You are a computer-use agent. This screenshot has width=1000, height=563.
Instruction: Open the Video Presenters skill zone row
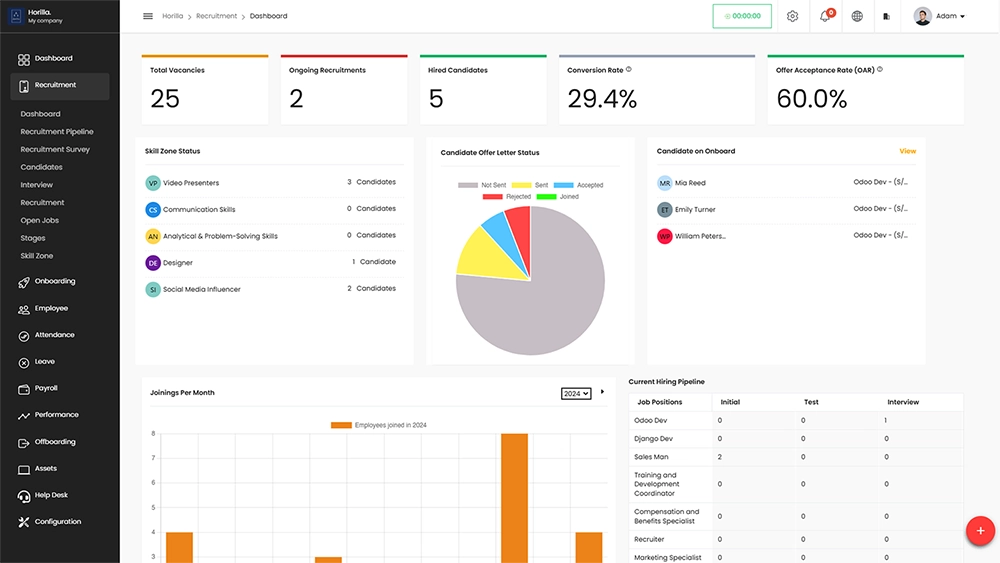pos(191,183)
